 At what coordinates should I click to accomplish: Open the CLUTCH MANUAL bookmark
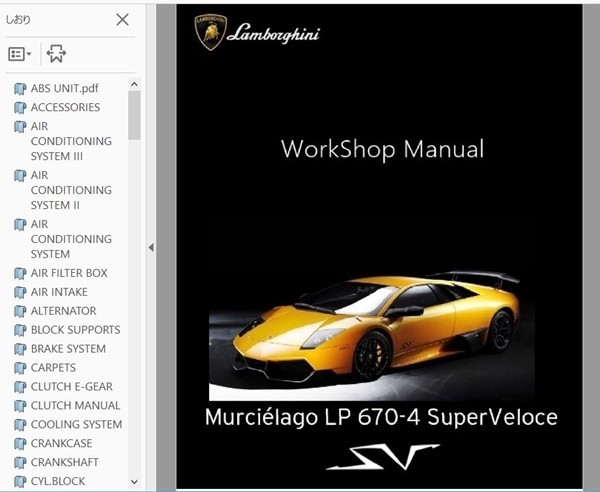[75, 405]
